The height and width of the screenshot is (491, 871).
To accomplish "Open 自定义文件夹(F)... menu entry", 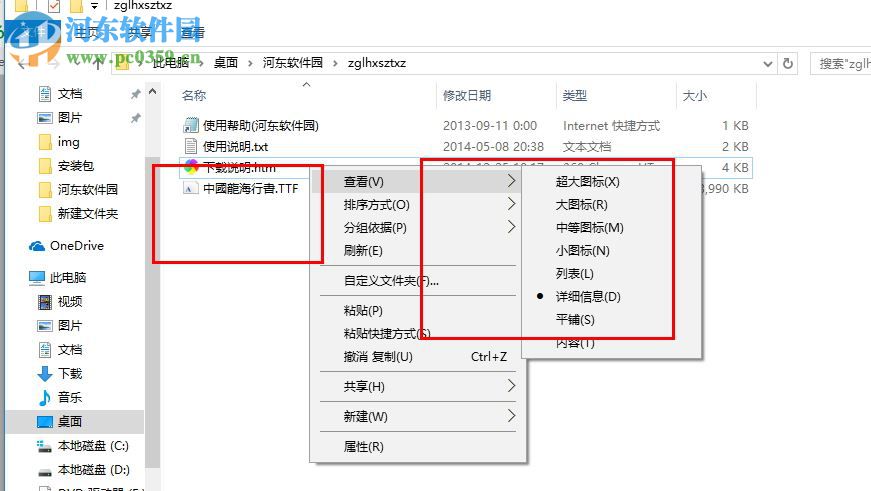I will pyautogui.click(x=391, y=281).
